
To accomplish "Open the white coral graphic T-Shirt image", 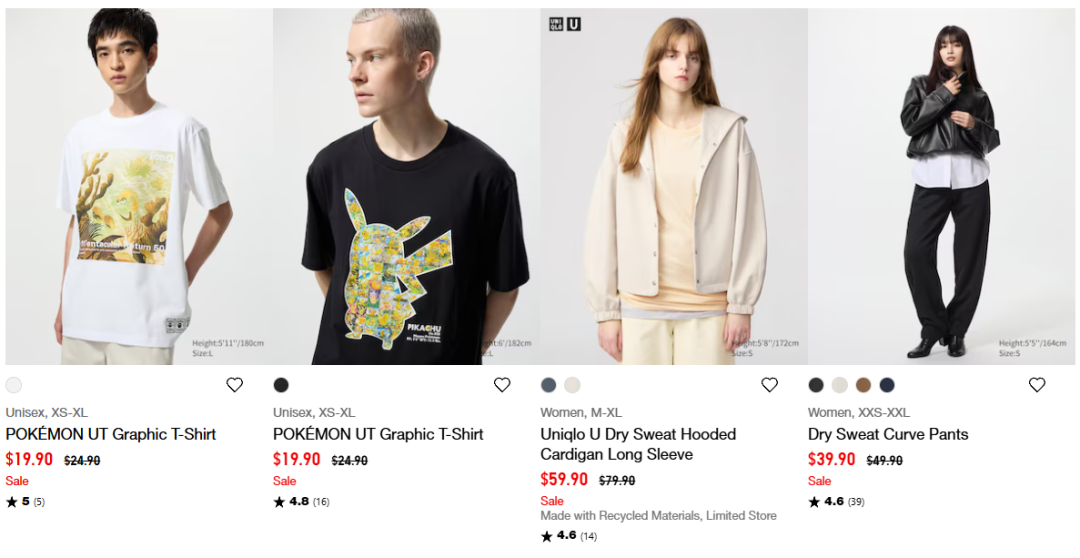I will point(139,187).
